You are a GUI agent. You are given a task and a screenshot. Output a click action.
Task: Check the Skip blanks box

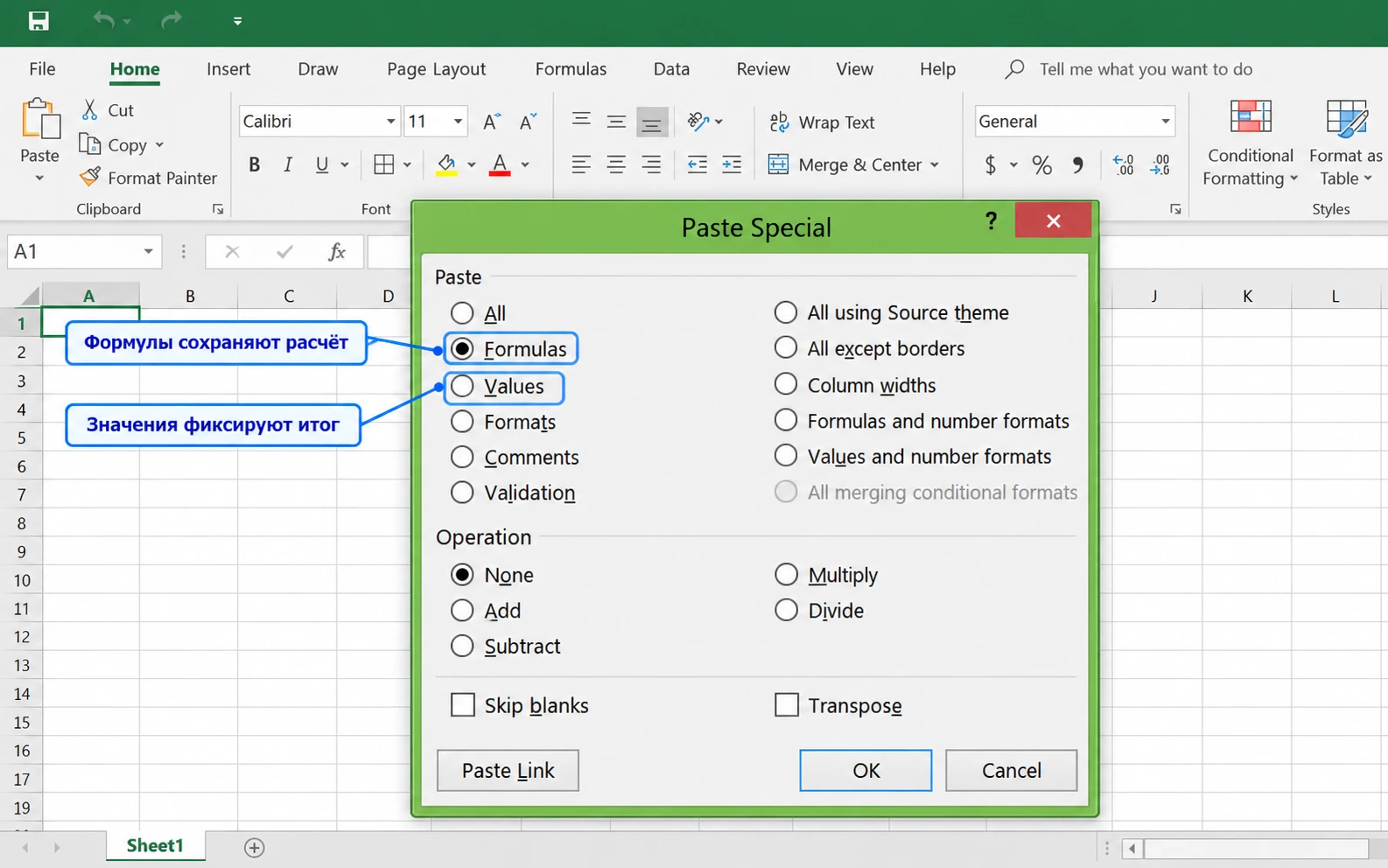(x=463, y=705)
